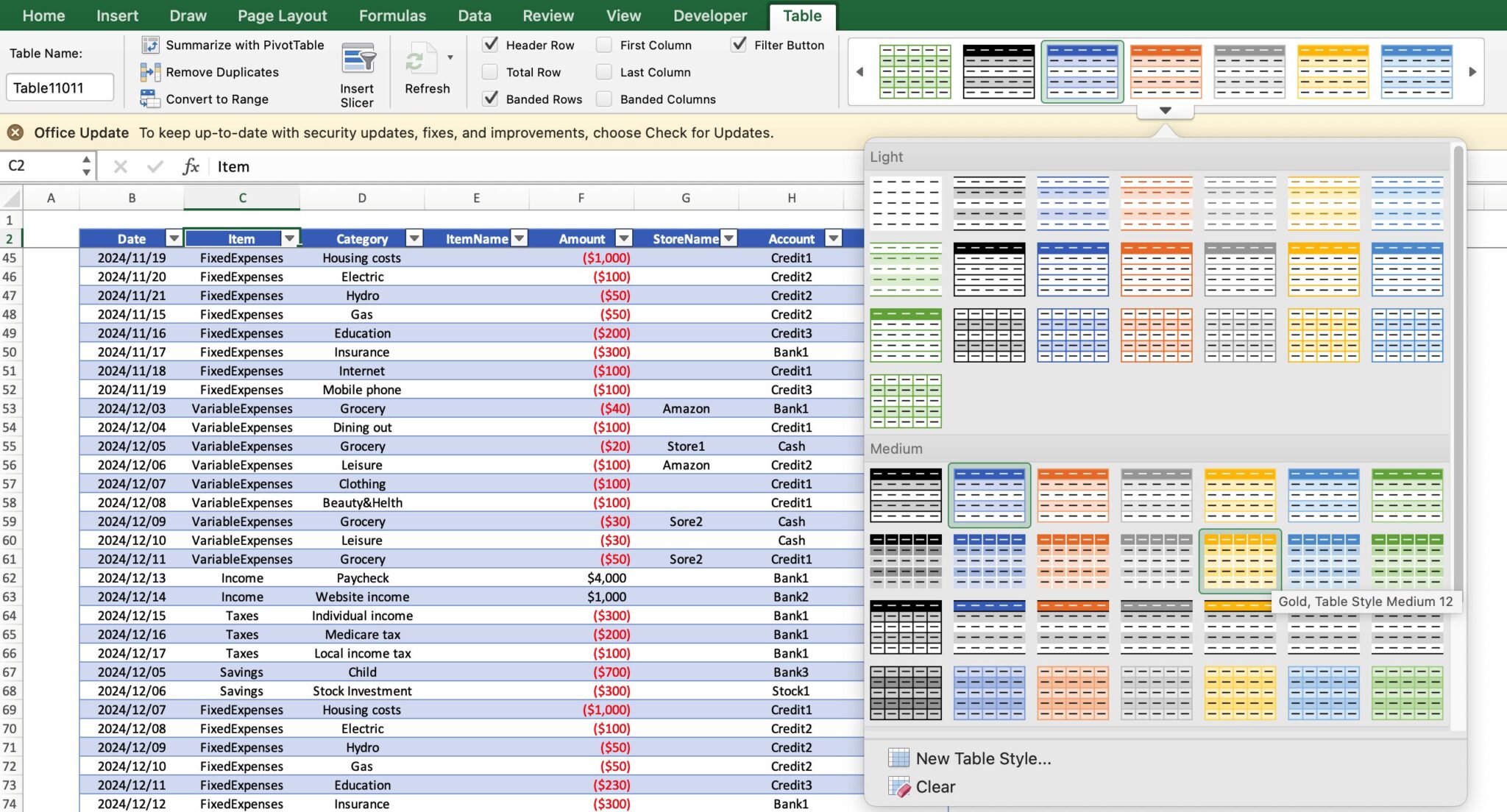
Task: Switch to the Formulas tab
Action: 392,15
